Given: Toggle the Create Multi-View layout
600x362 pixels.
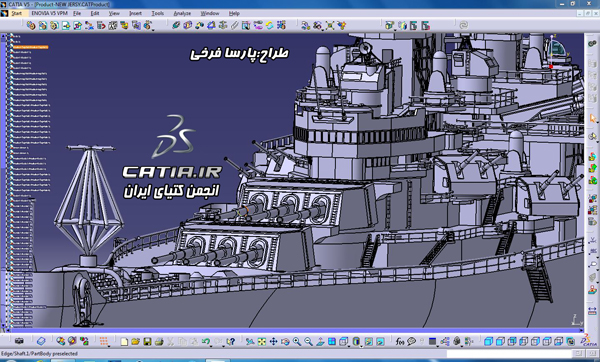Looking at the screenshot, I should pyautogui.click(x=332, y=341).
